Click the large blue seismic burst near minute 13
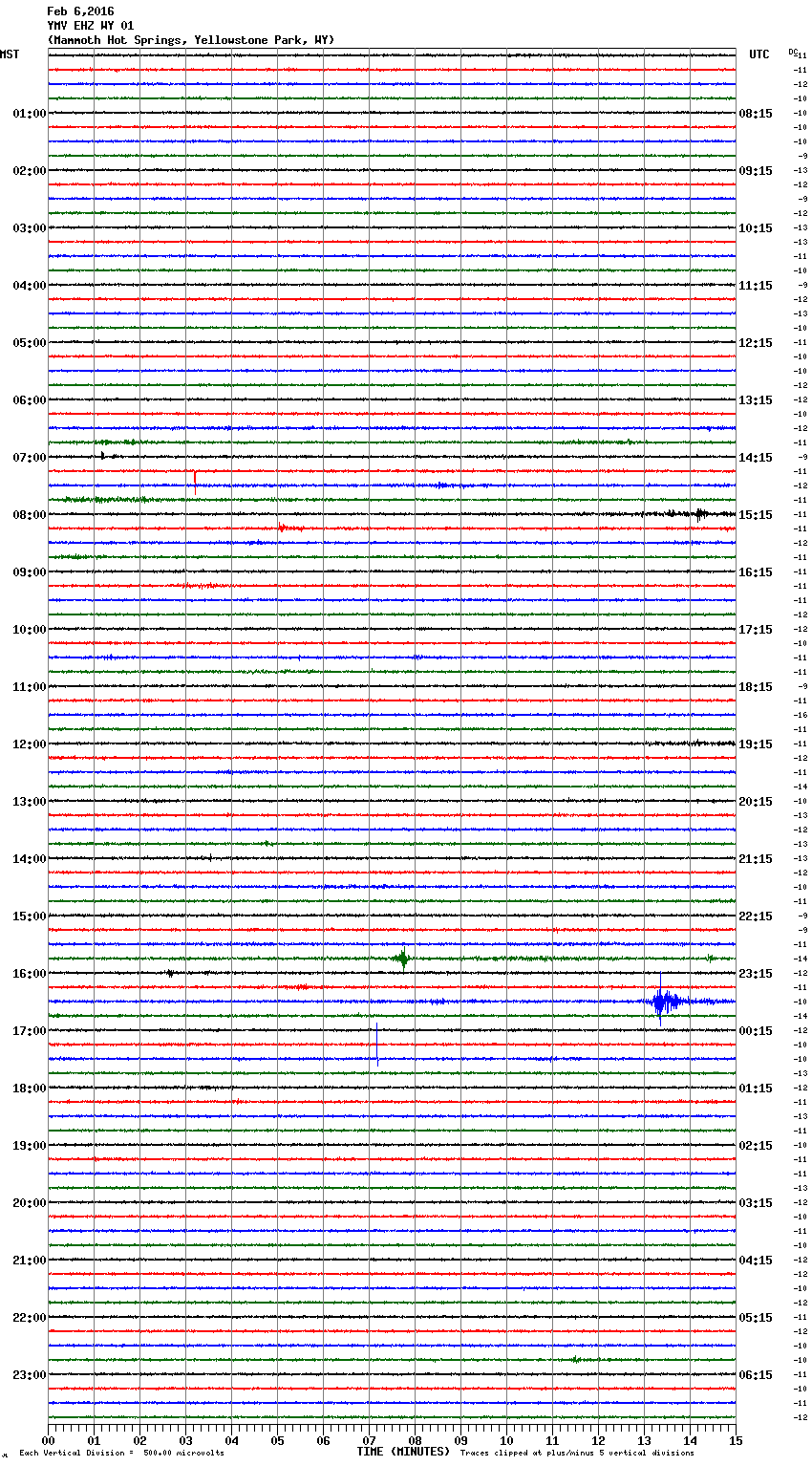The height and width of the screenshot is (1466, 812). pyautogui.click(x=662, y=1002)
